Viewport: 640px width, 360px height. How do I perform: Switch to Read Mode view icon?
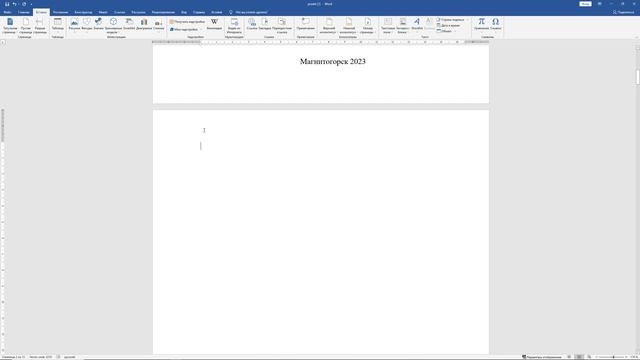569,357
